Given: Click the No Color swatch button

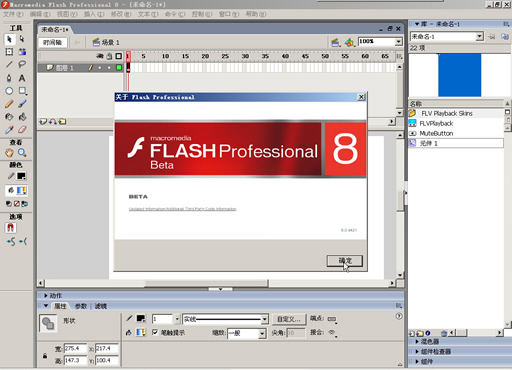Looking at the screenshot, I should (x=17, y=204).
